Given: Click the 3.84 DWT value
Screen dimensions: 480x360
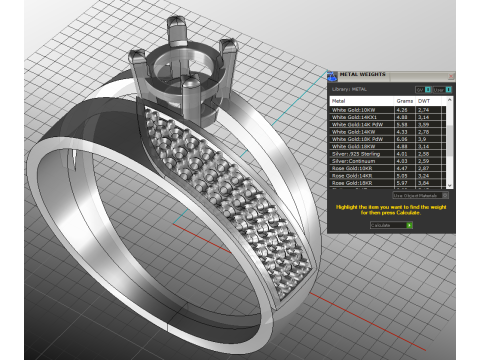Looking at the screenshot, I should [424, 183].
